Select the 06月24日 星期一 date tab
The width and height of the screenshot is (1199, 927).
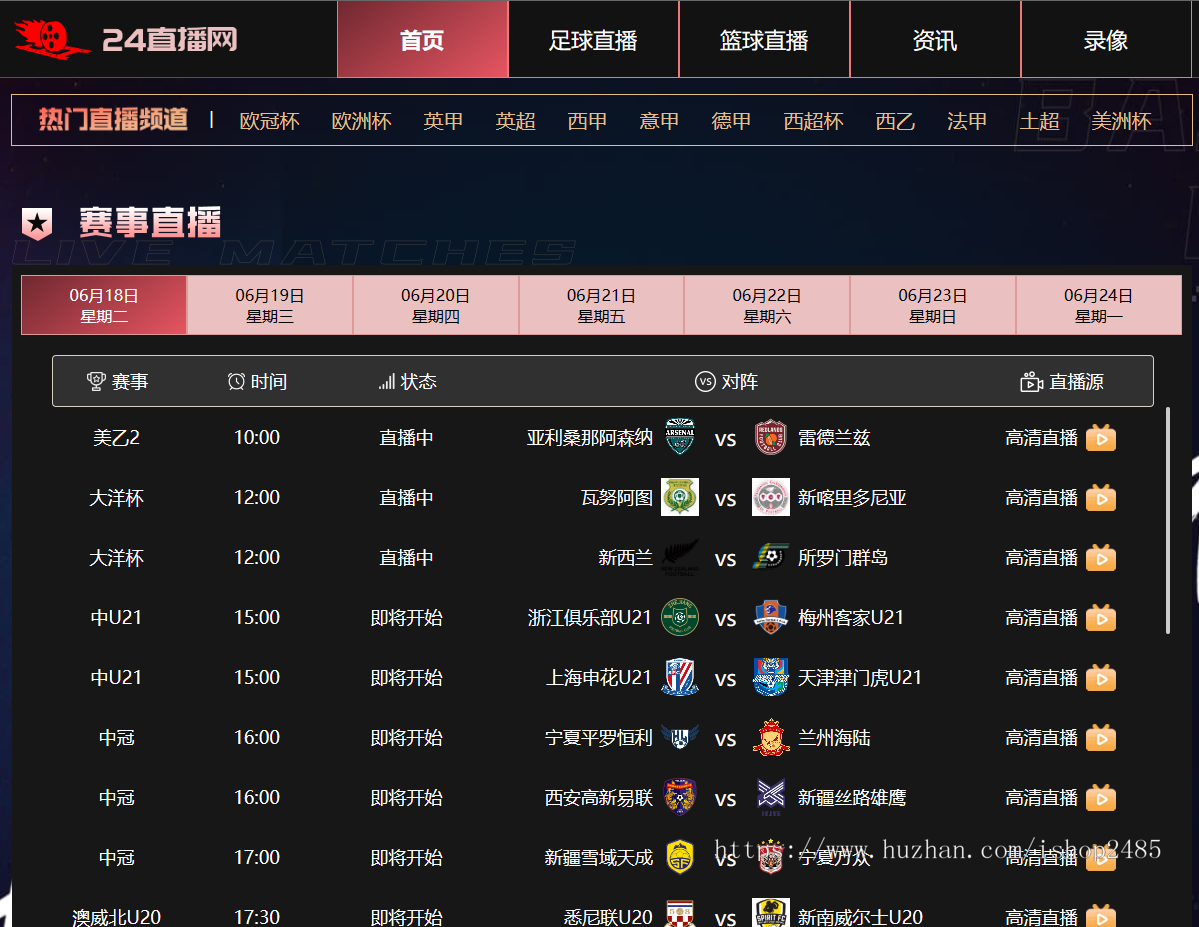(1099, 305)
